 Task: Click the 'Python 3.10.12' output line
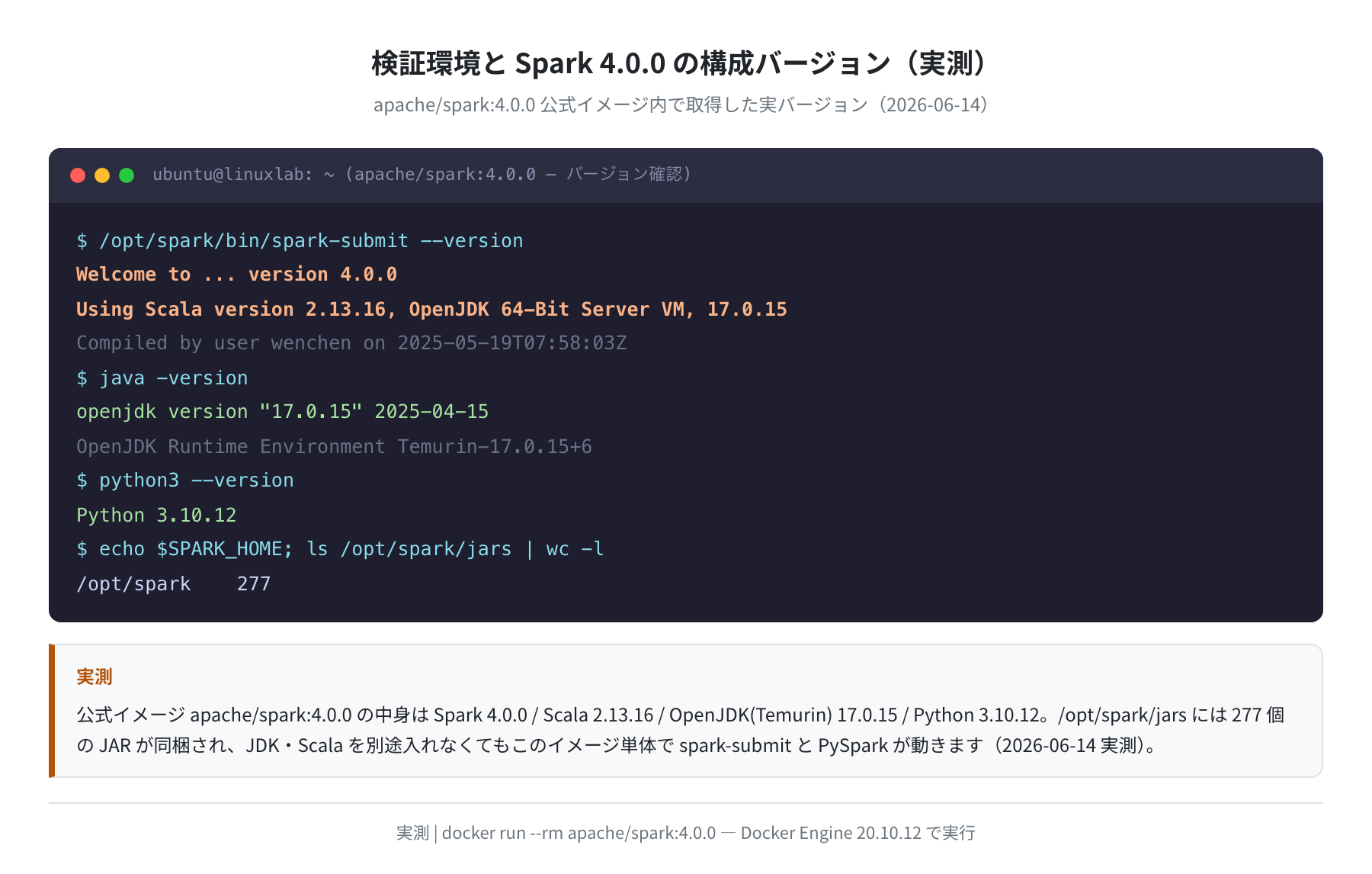(x=156, y=516)
